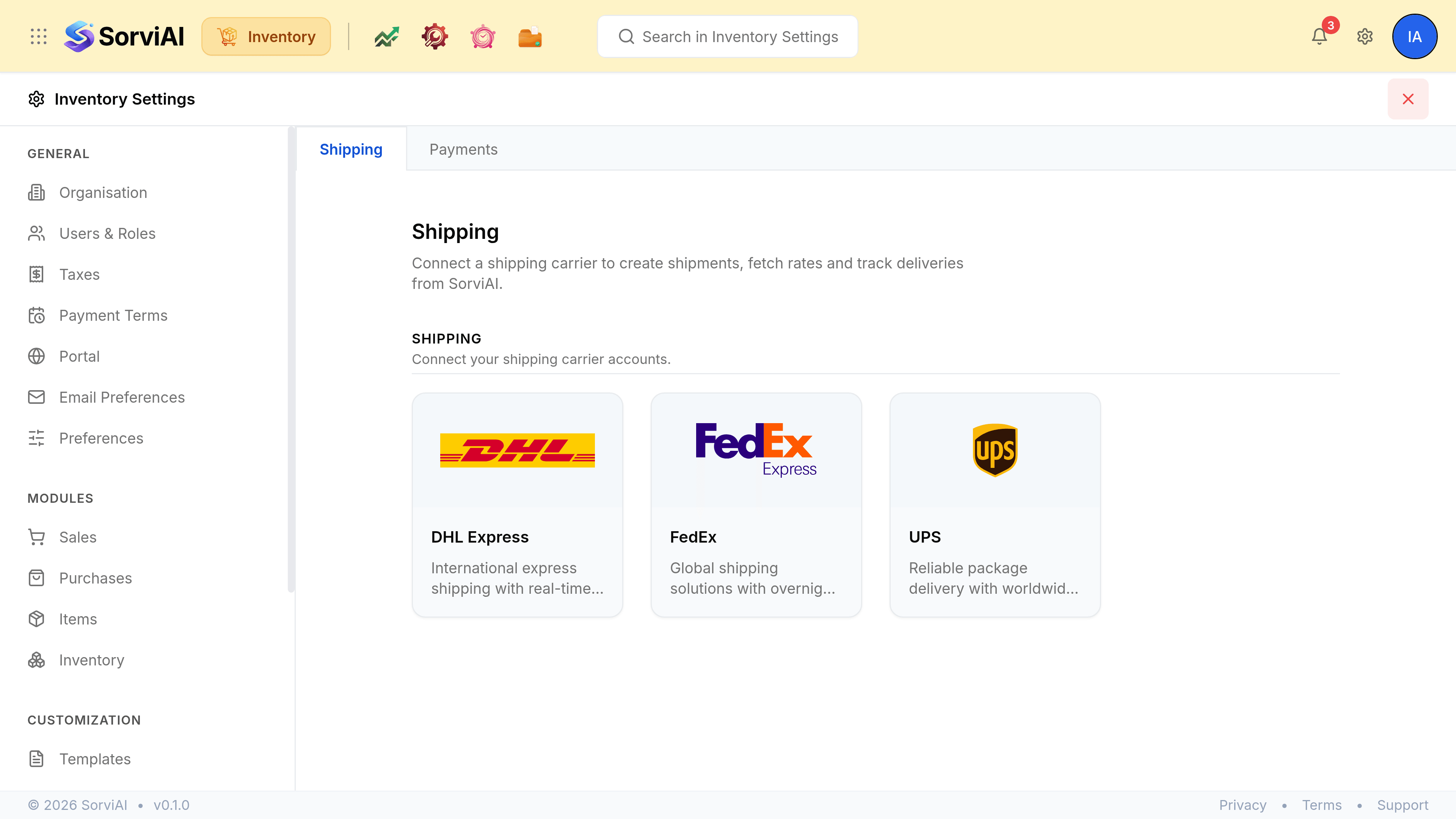This screenshot has width=1456, height=819.
Task: Open the red gear wrench app icon
Action: click(x=435, y=37)
